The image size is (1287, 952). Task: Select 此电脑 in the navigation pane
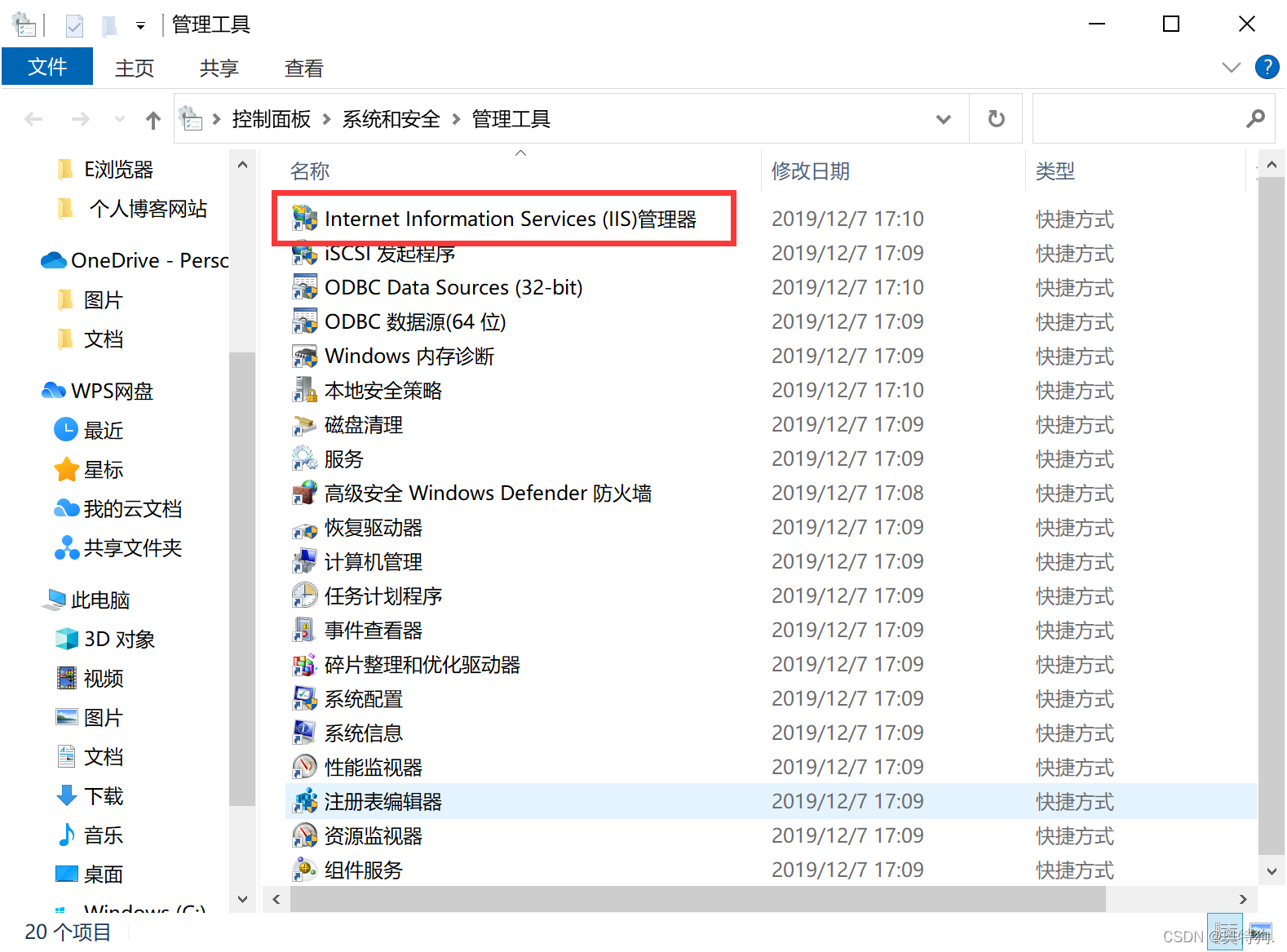pyautogui.click(x=86, y=600)
